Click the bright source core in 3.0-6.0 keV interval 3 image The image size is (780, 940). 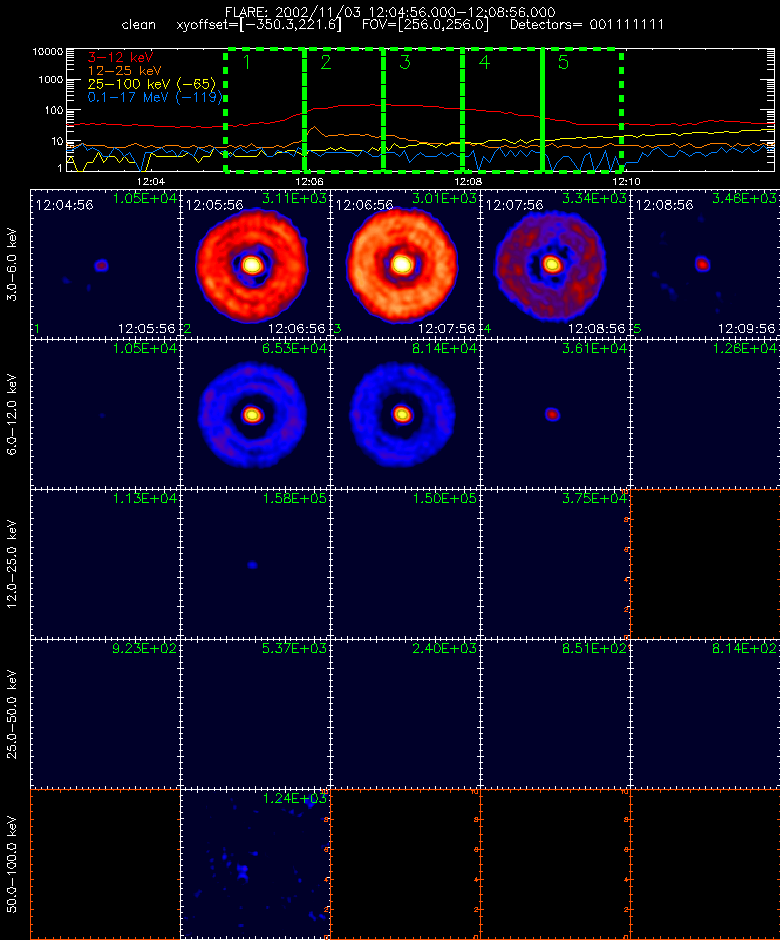coord(402,264)
